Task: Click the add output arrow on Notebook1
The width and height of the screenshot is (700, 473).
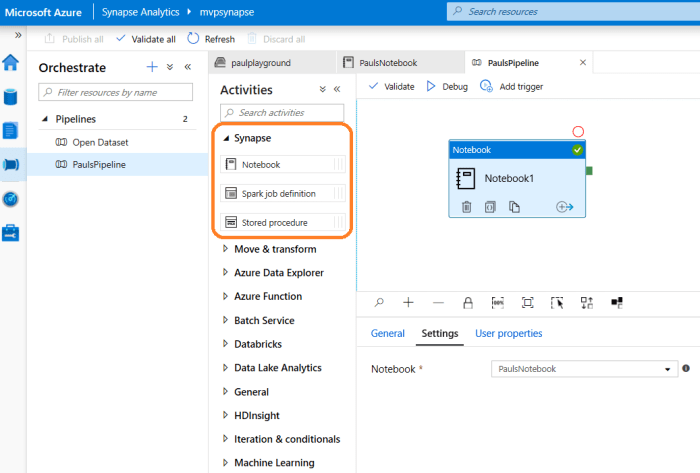Action: click(x=564, y=207)
